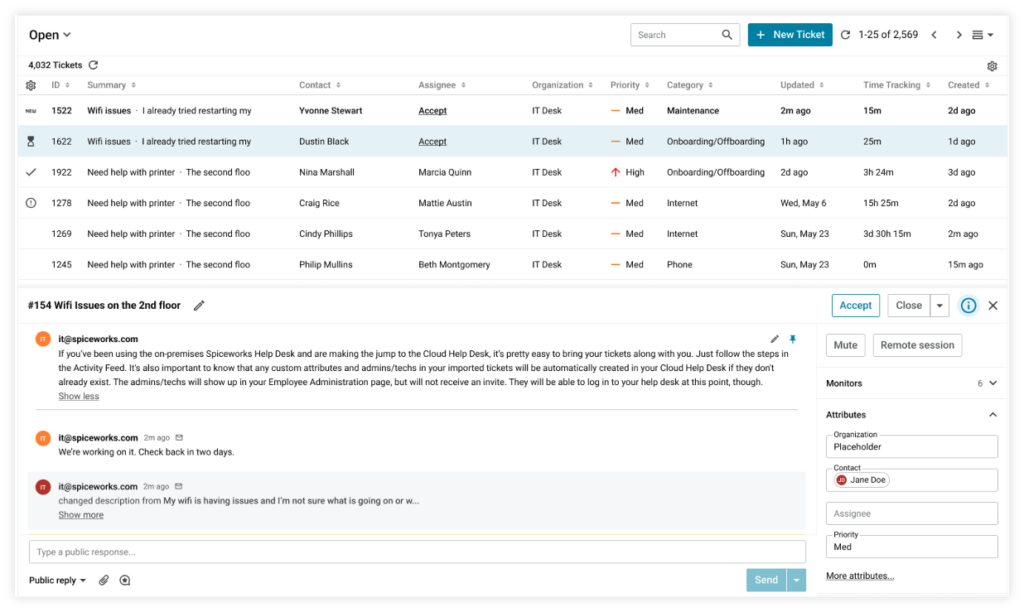Pin the first it@spiceworks.com message

(x=793, y=339)
